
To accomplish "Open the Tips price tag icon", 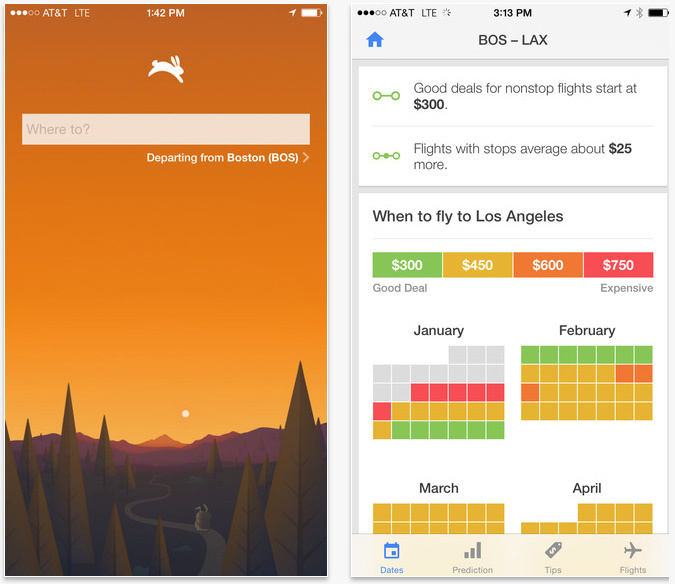I will 553,551.
